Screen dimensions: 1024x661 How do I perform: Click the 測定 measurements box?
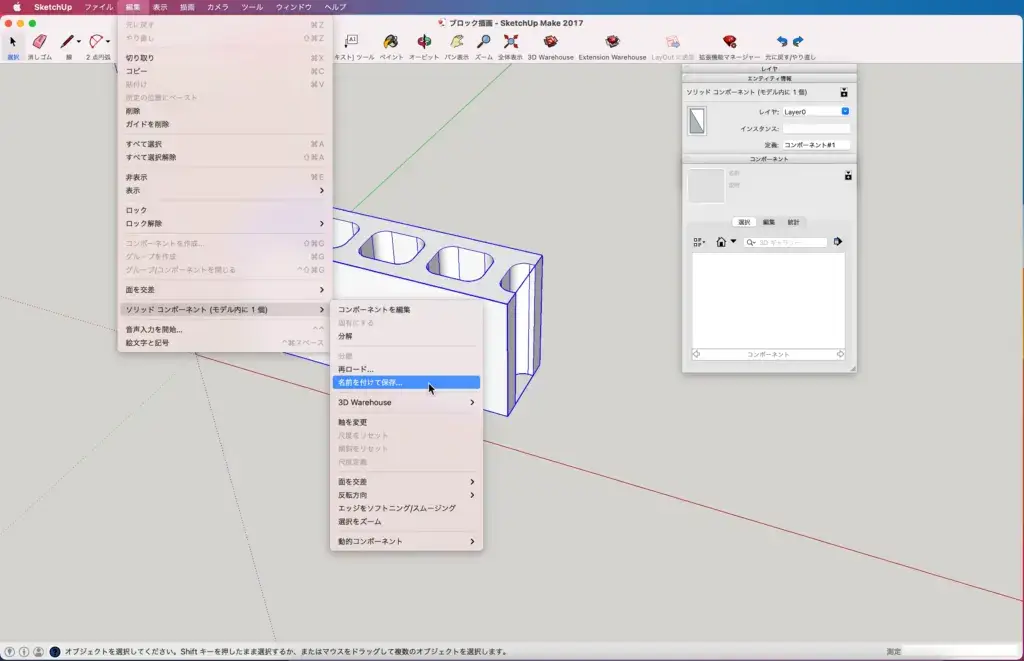pyautogui.click(x=959, y=651)
